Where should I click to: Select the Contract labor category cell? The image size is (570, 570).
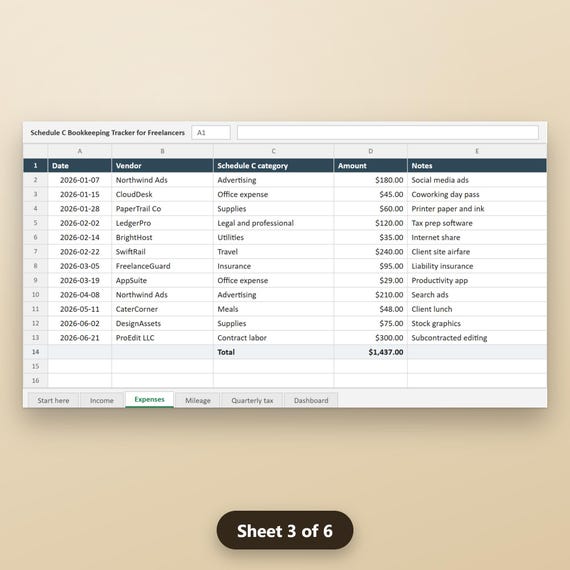click(273, 338)
